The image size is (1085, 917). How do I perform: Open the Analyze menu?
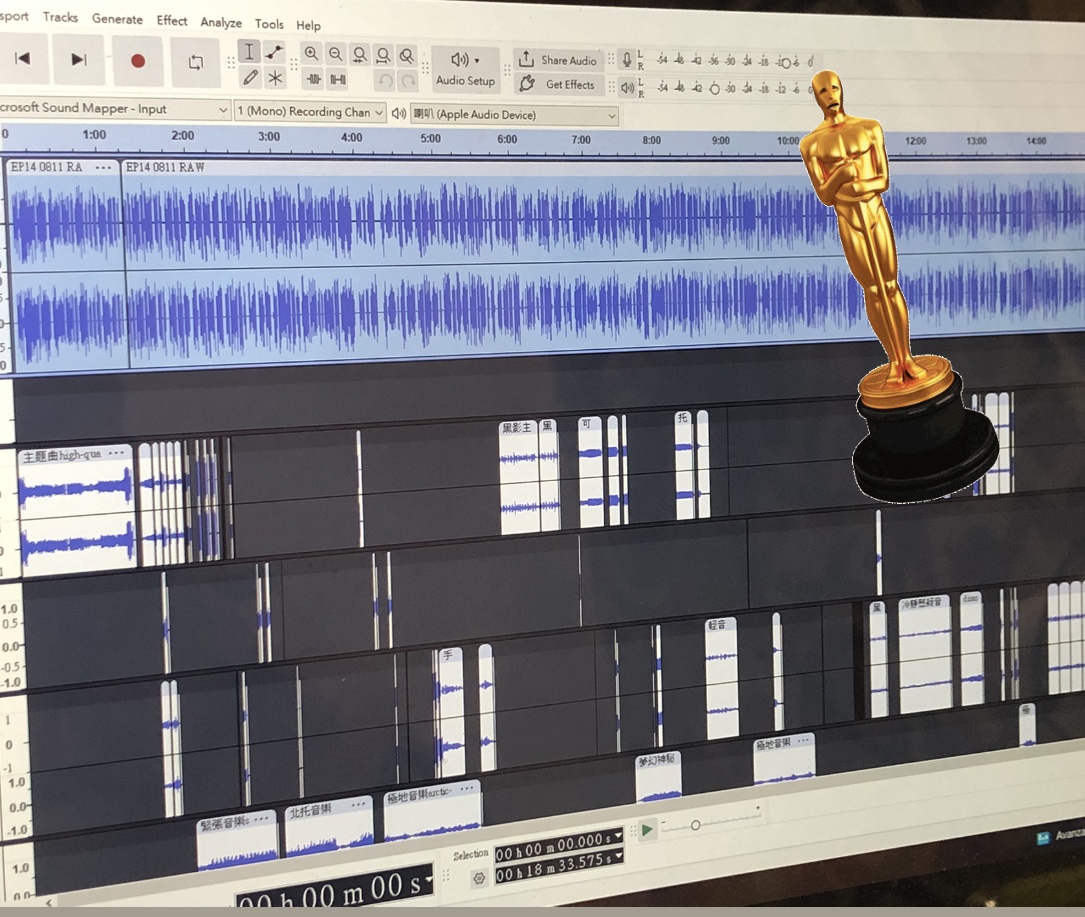click(x=220, y=22)
